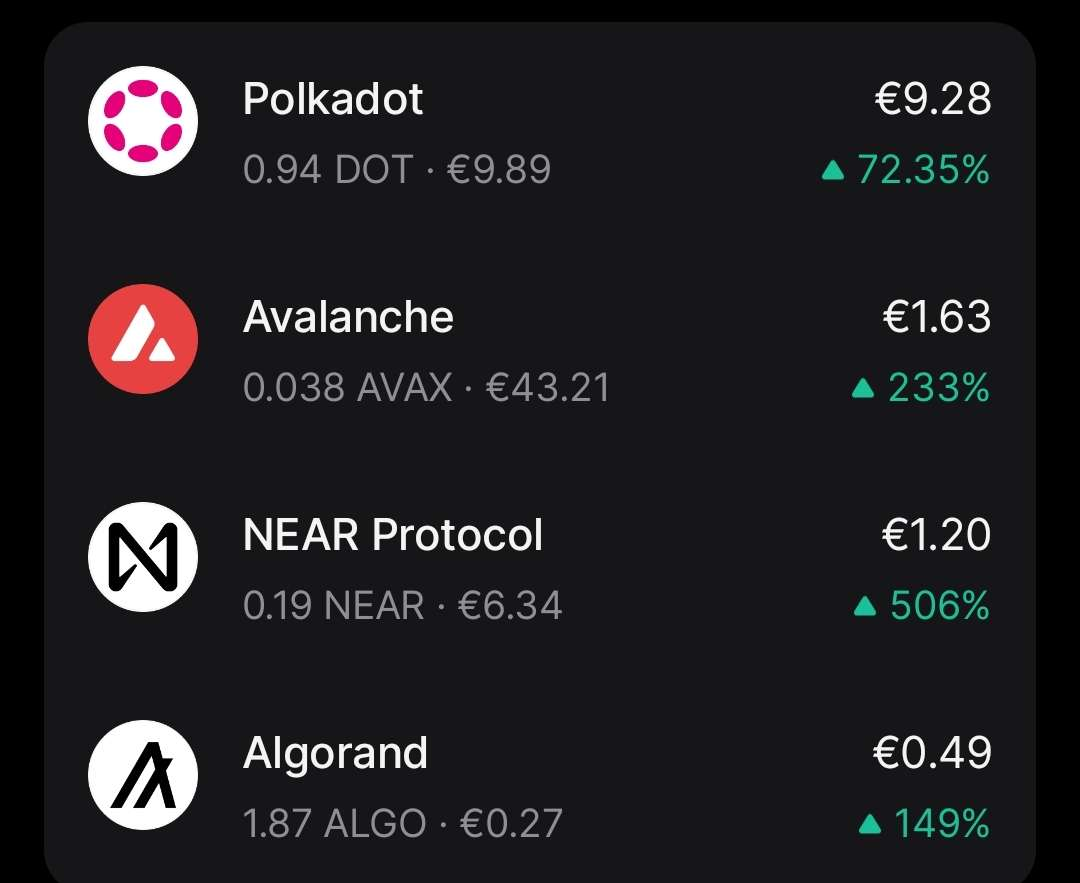Image resolution: width=1080 pixels, height=883 pixels.
Task: Tap the 0.038 AVAX balance text
Action: click(348, 387)
